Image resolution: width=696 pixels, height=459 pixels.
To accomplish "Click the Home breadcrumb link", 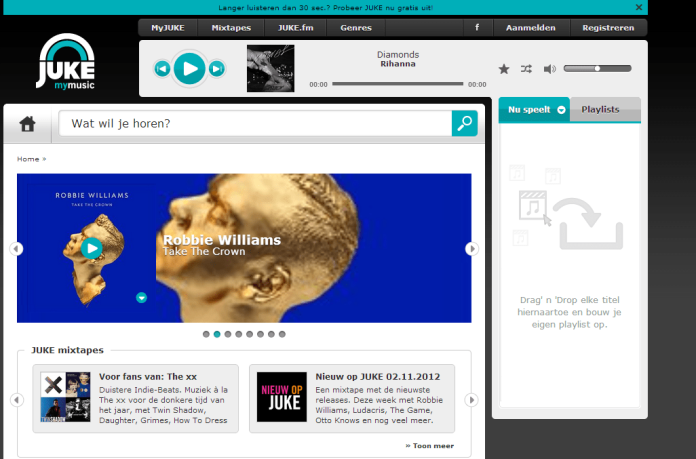I will click(x=28, y=159).
